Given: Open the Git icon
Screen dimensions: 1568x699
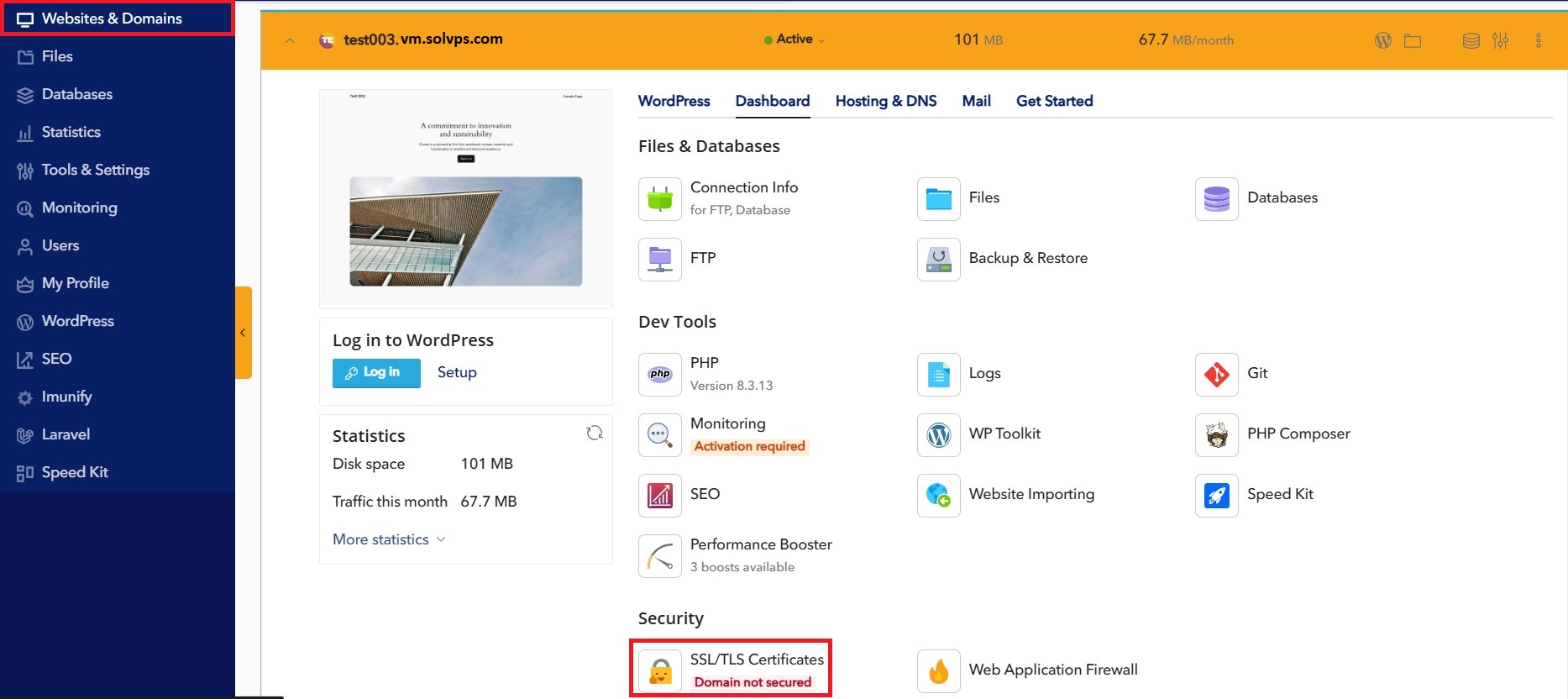Looking at the screenshot, I should click(1217, 375).
